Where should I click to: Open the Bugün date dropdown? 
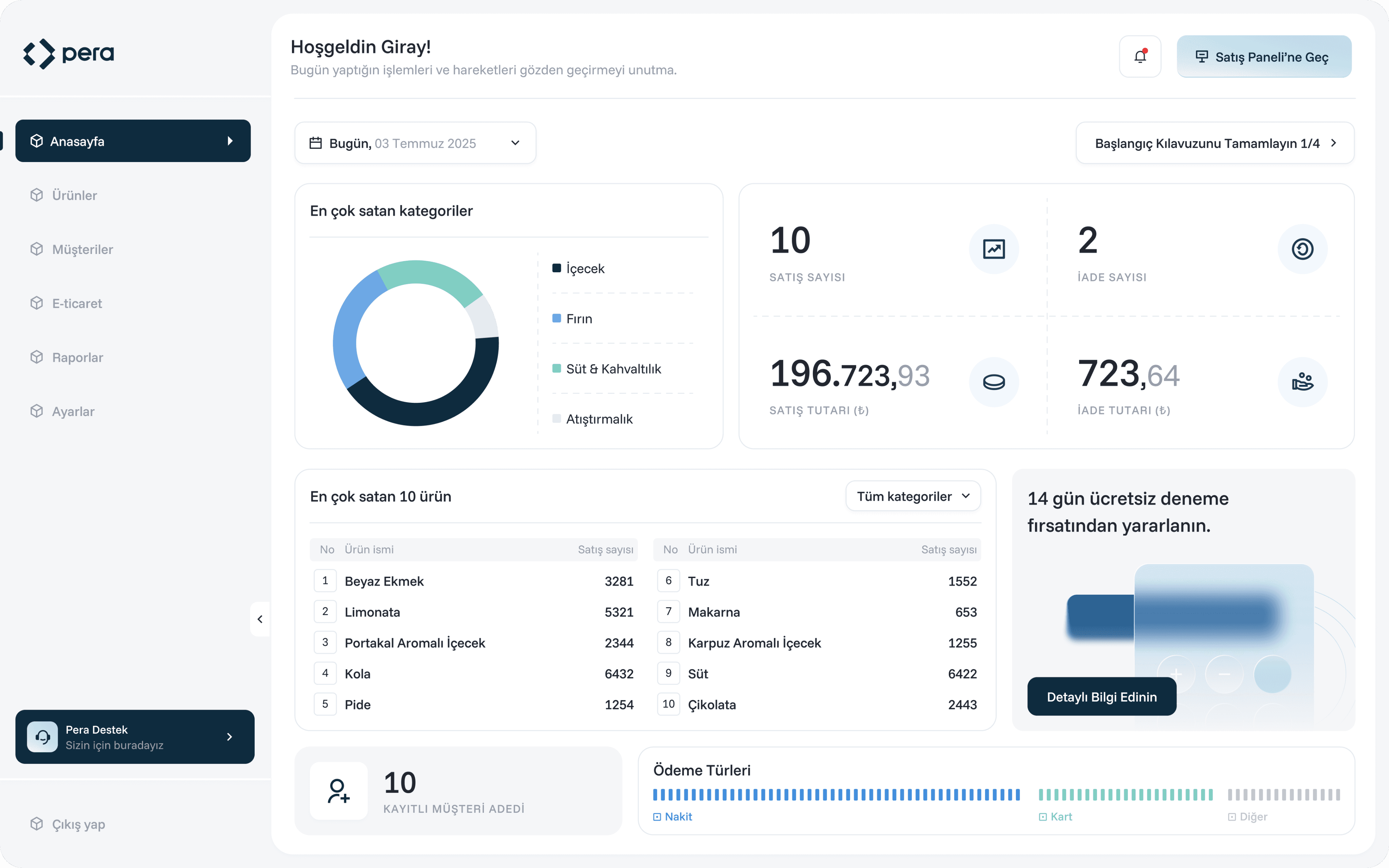(415, 143)
